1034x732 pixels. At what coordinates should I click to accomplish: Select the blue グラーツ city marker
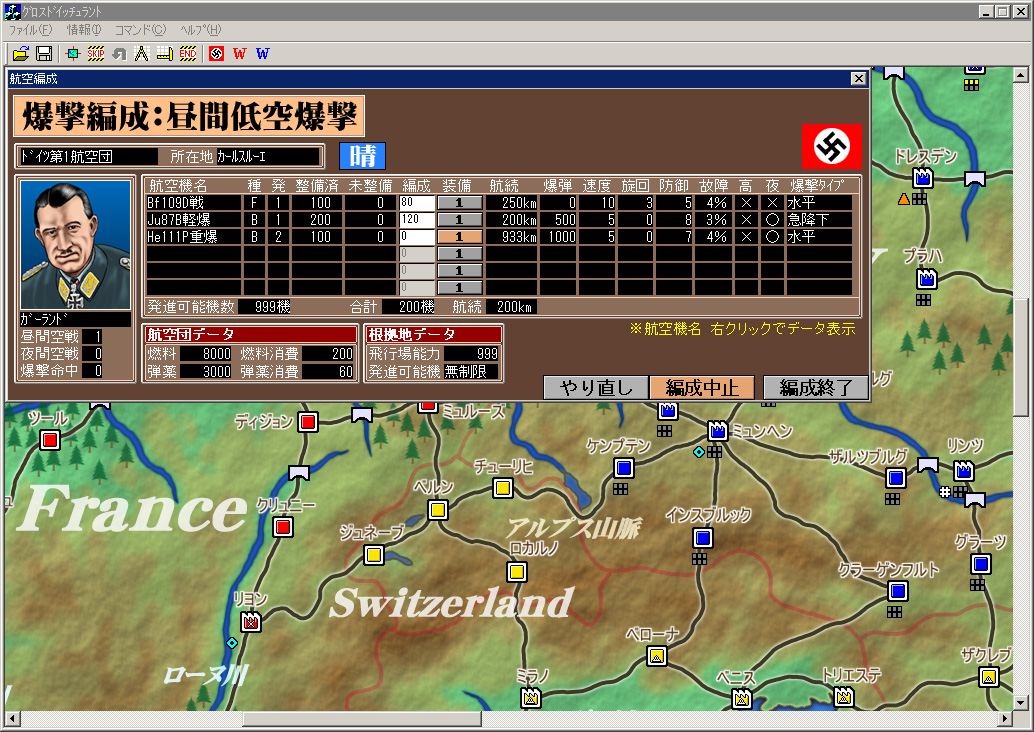pyautogui.click(x=981, y=564)
